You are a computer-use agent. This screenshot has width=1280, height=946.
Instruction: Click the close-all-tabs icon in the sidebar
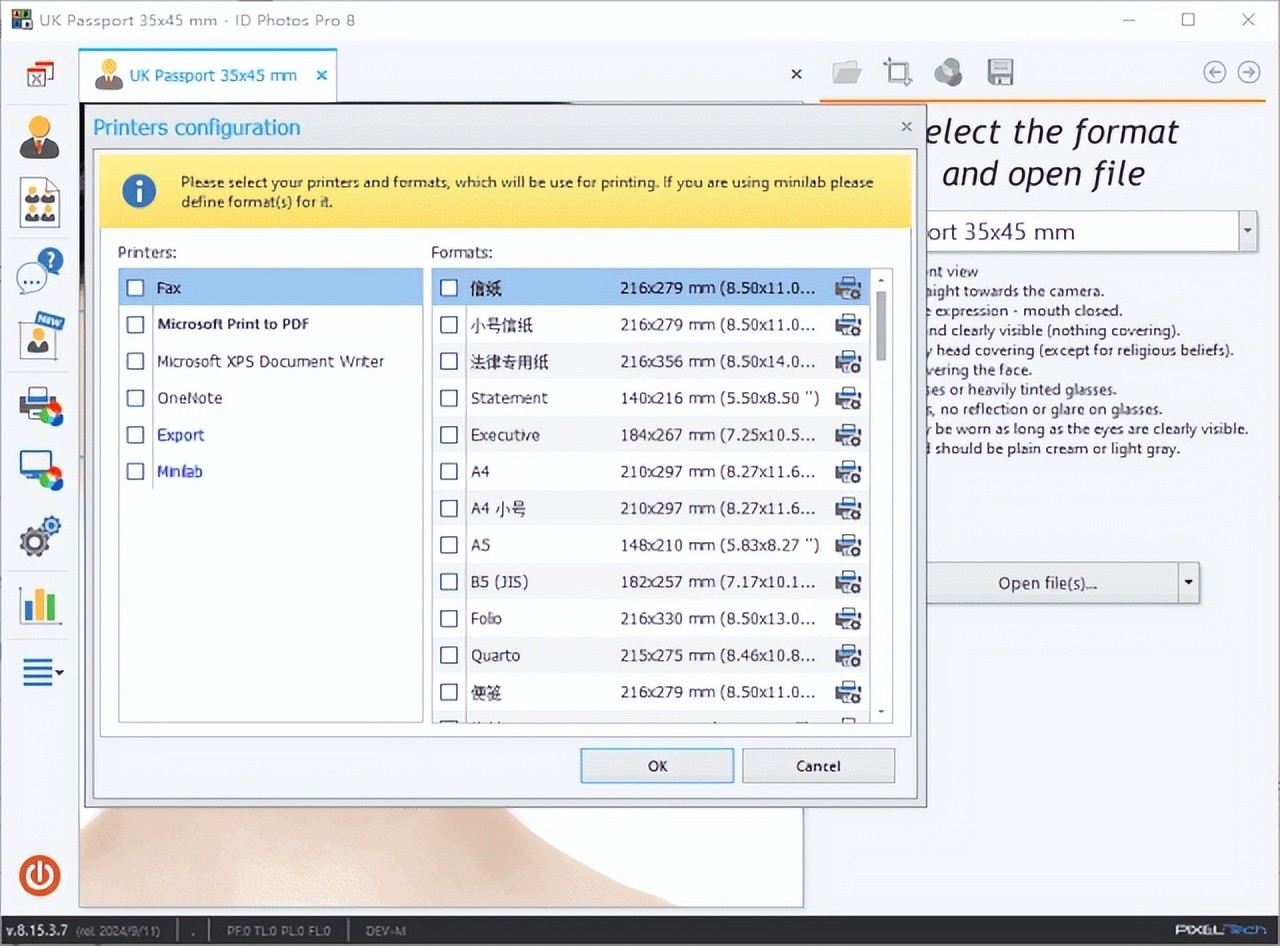(x=39, y=75)
